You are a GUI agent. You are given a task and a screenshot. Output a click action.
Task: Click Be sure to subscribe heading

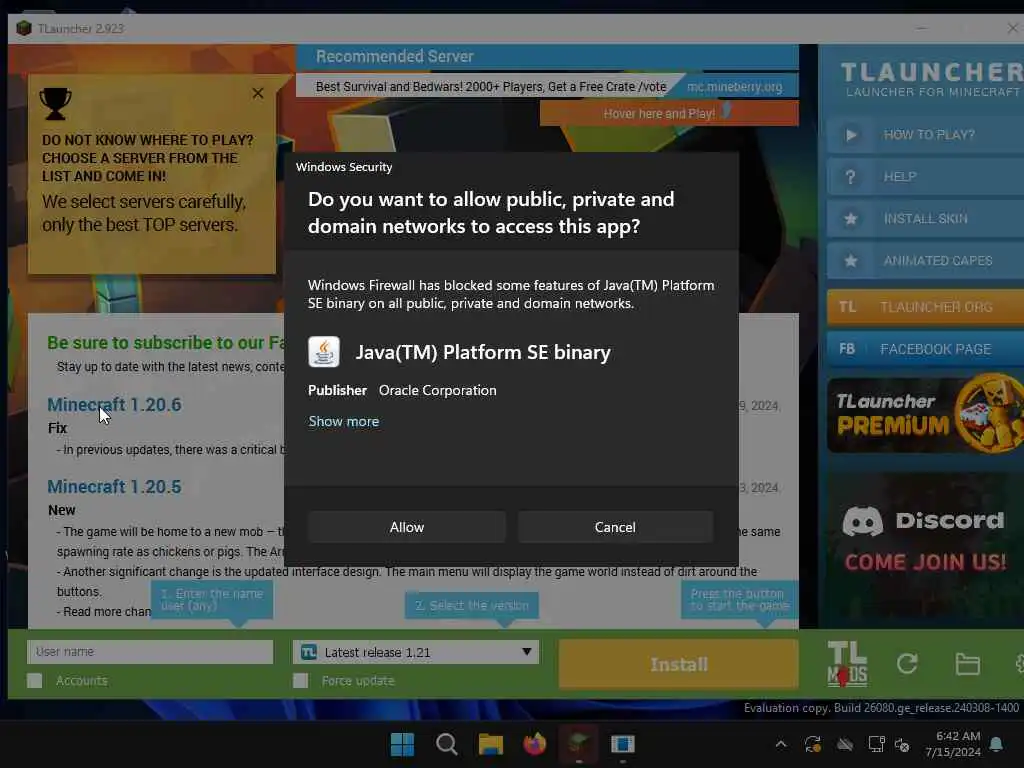(165, 343)
